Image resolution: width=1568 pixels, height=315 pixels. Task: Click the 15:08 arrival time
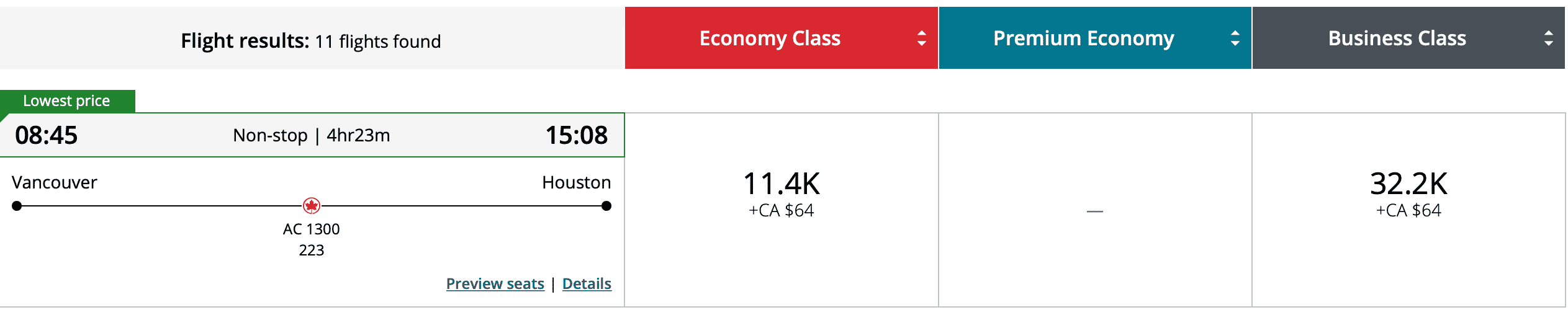[x=576, y=135]
